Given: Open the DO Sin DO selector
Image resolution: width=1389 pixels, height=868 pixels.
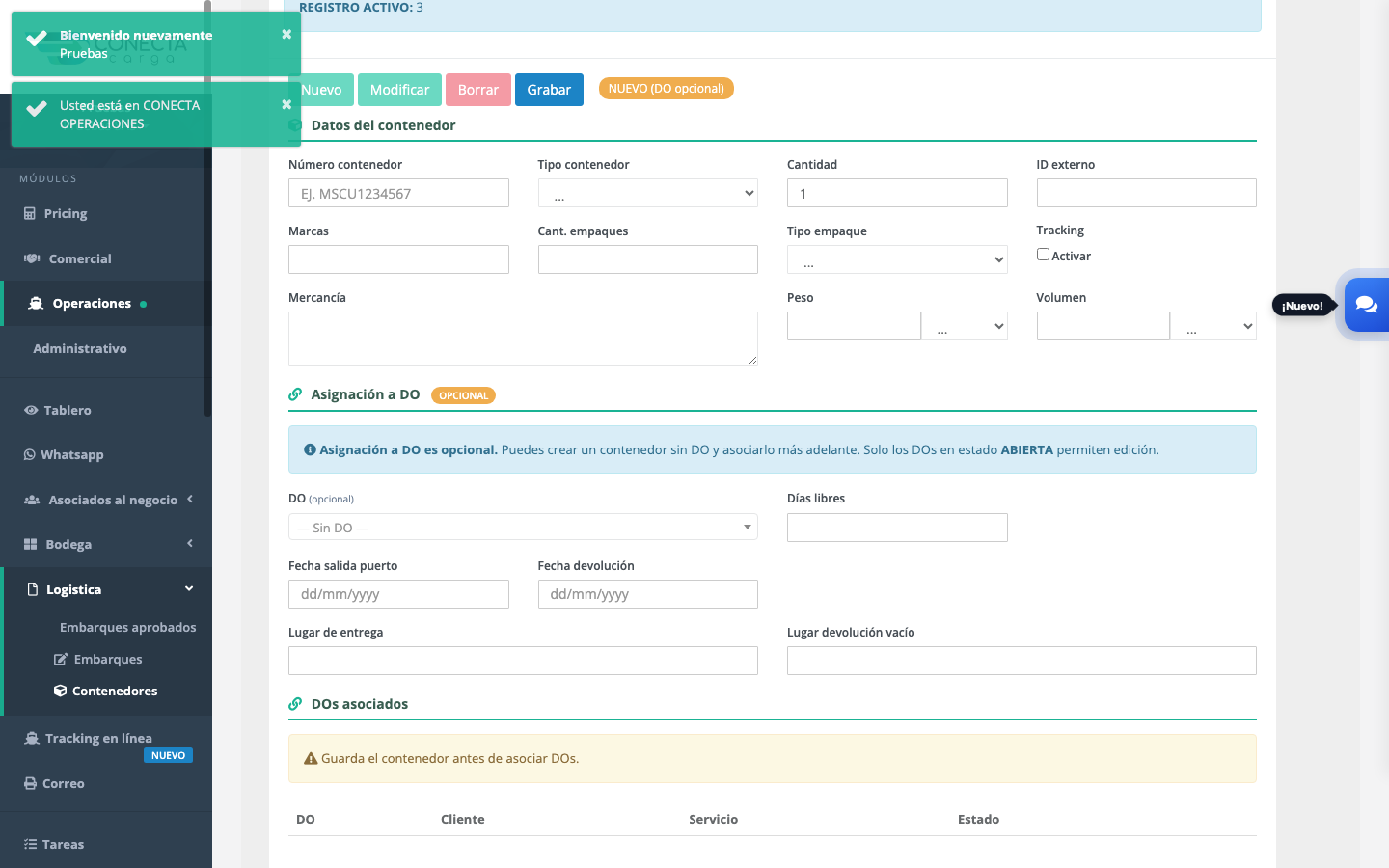Looking at the screenshot, I should click(x=523, y=527).
